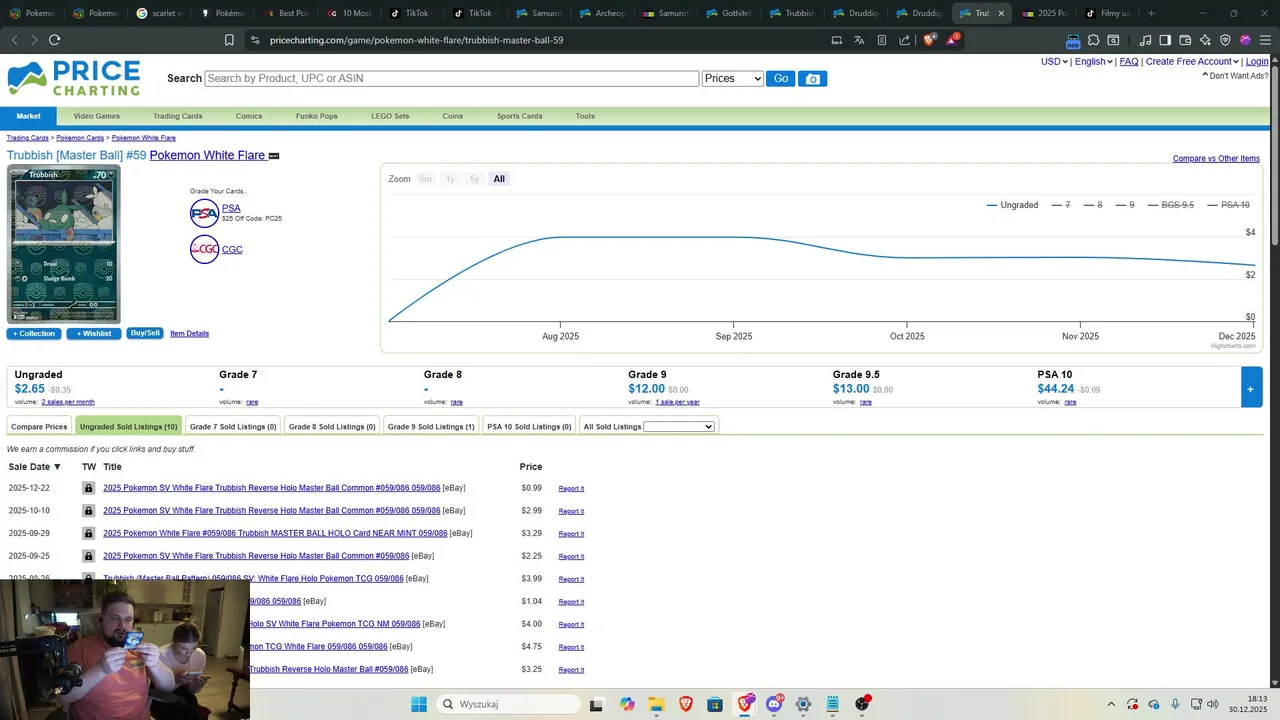
Task: Toggle the grade 7 series in legend
Action: (x=1061, y=205)
